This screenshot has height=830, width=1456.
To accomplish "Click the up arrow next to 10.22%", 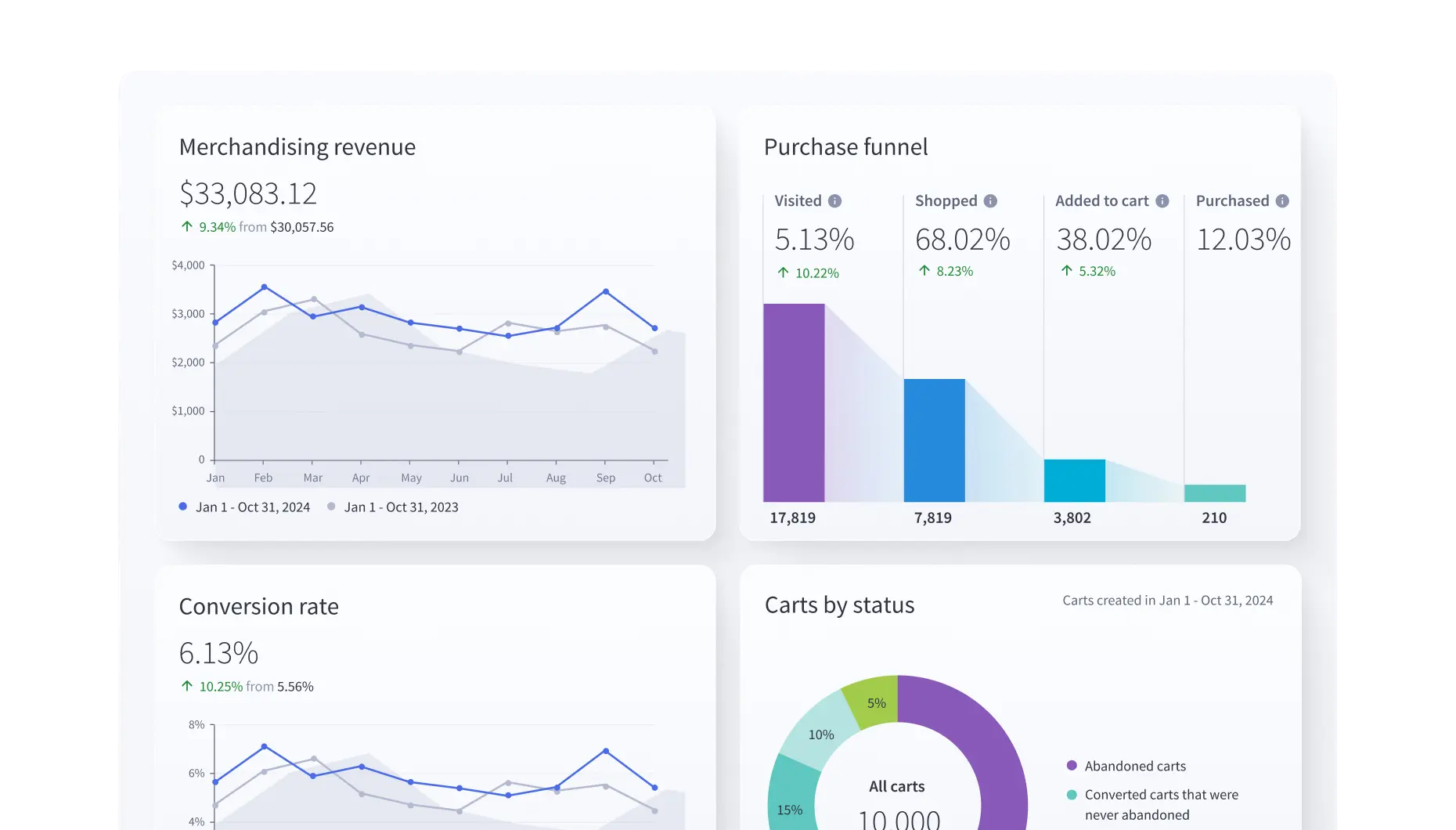I will point(783,272).
